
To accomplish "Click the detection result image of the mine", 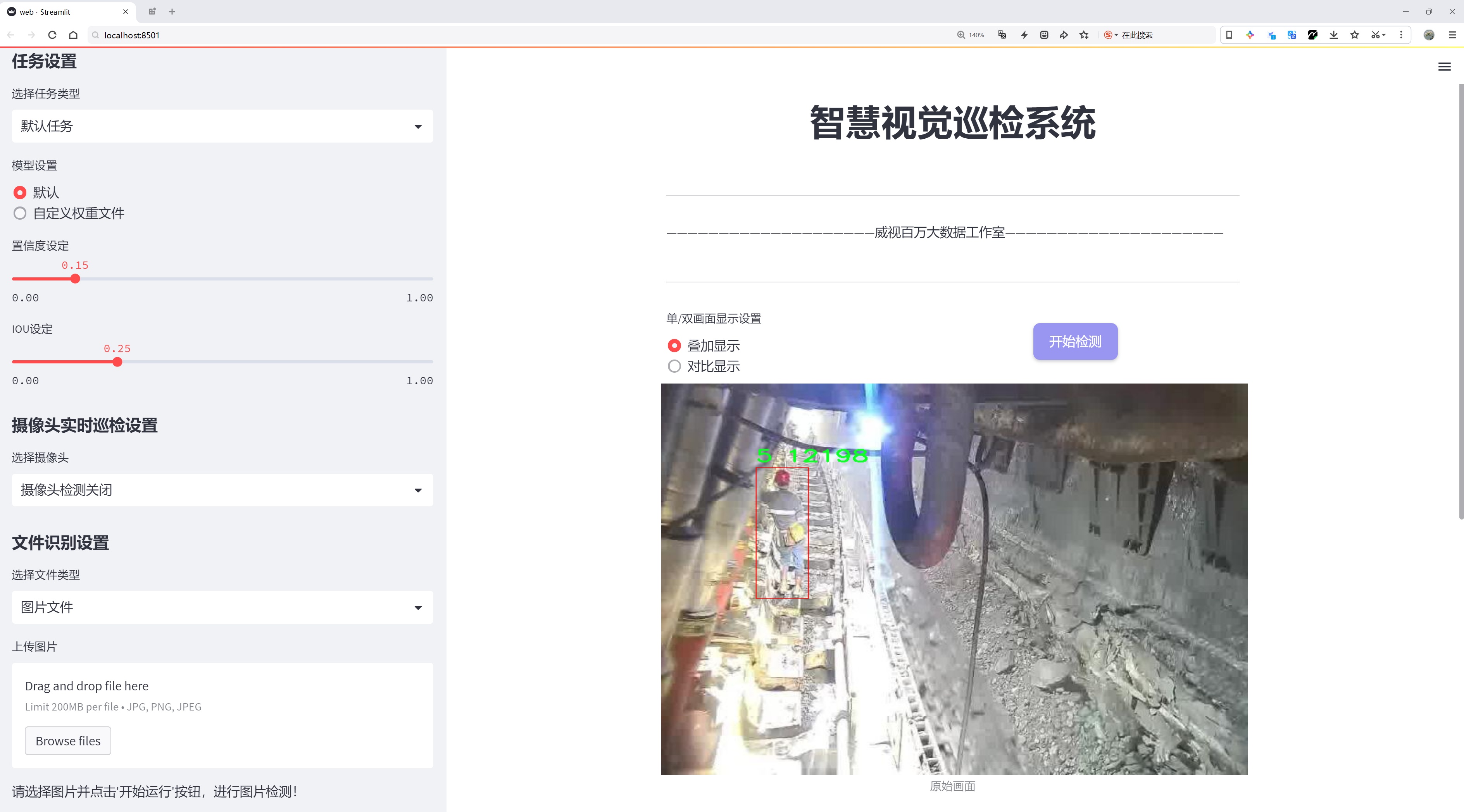I will click(x=954, y=579).
